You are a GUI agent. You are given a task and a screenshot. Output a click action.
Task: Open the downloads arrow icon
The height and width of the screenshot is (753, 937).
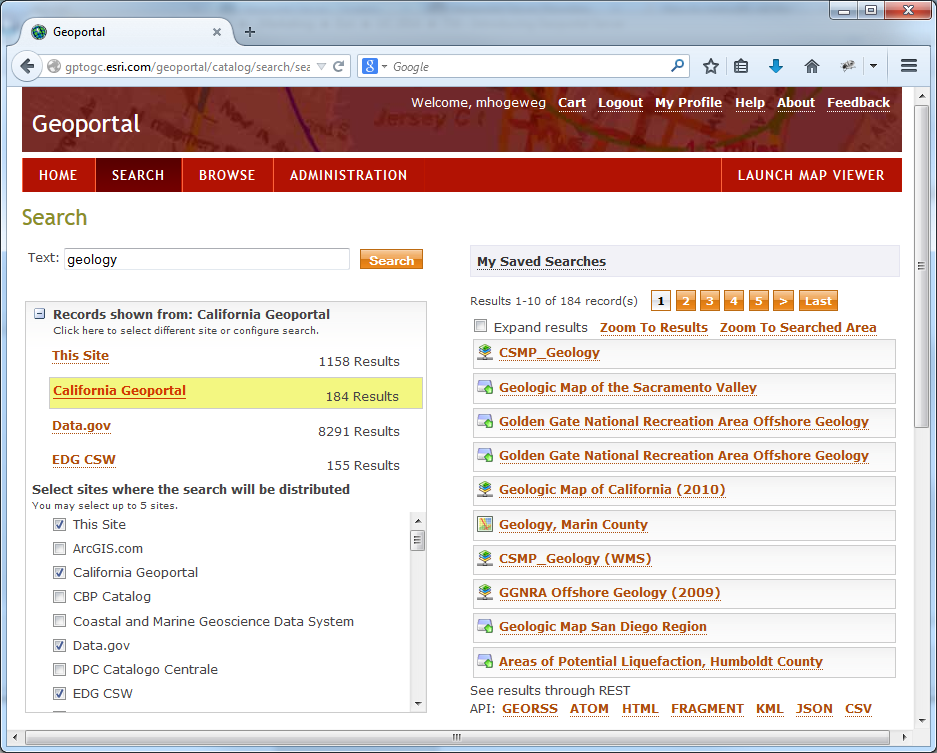click(776, 66)
